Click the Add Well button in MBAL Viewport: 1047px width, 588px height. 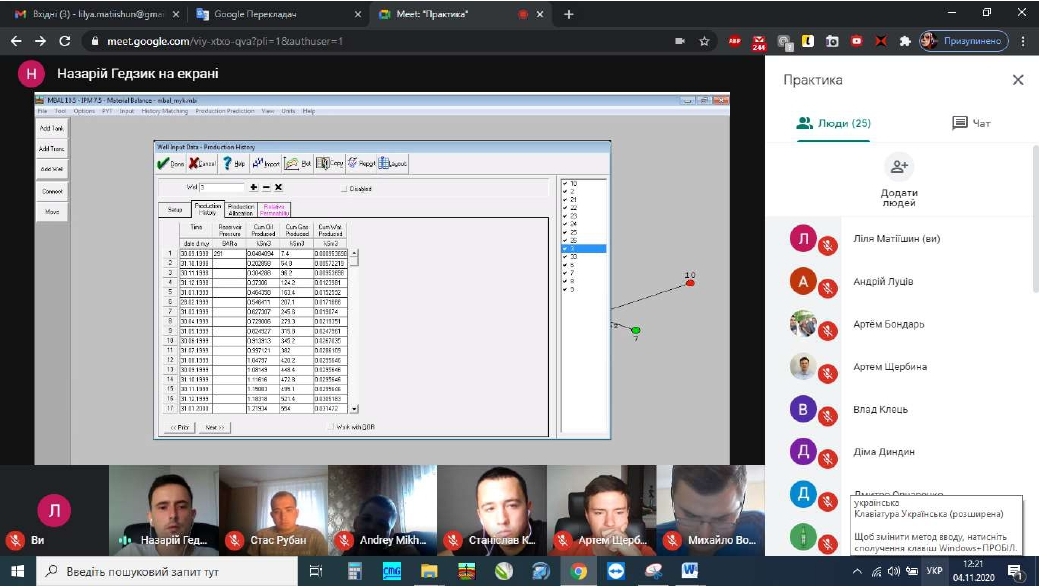pos(51,170)
